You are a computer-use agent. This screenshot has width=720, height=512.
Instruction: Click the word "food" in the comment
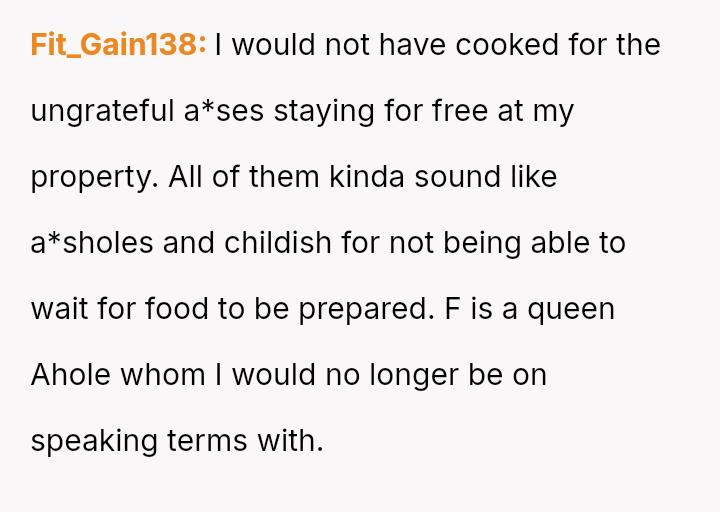[x=178, y=309]
